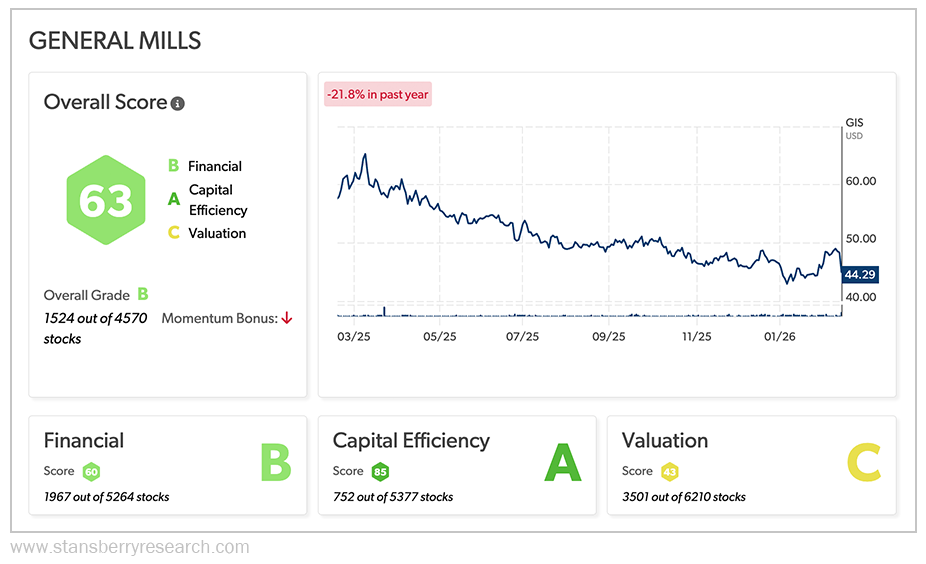Click the GENERAL MILLS heading
926x564 pixels.
click(115, 40)
